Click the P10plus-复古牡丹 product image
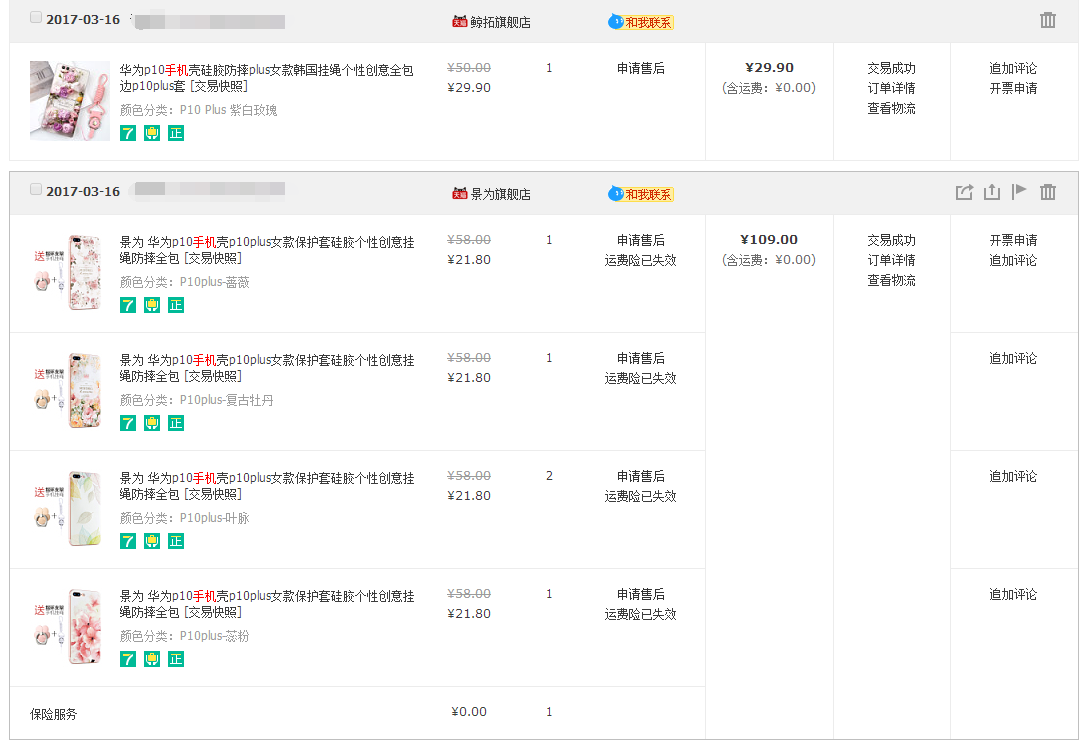 pos(70,391)
